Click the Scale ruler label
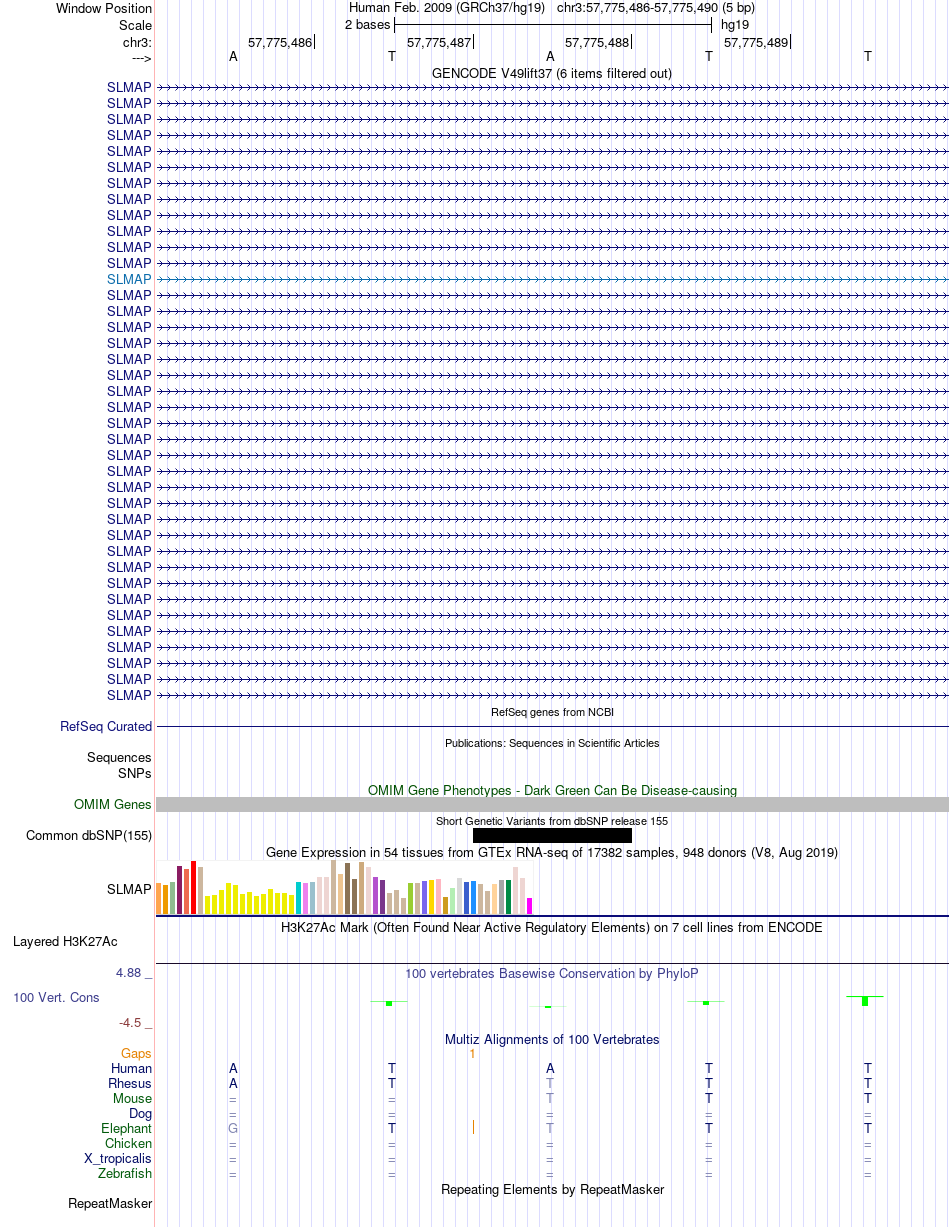The height and width of the screenshot is (1227, 950). 135,24
